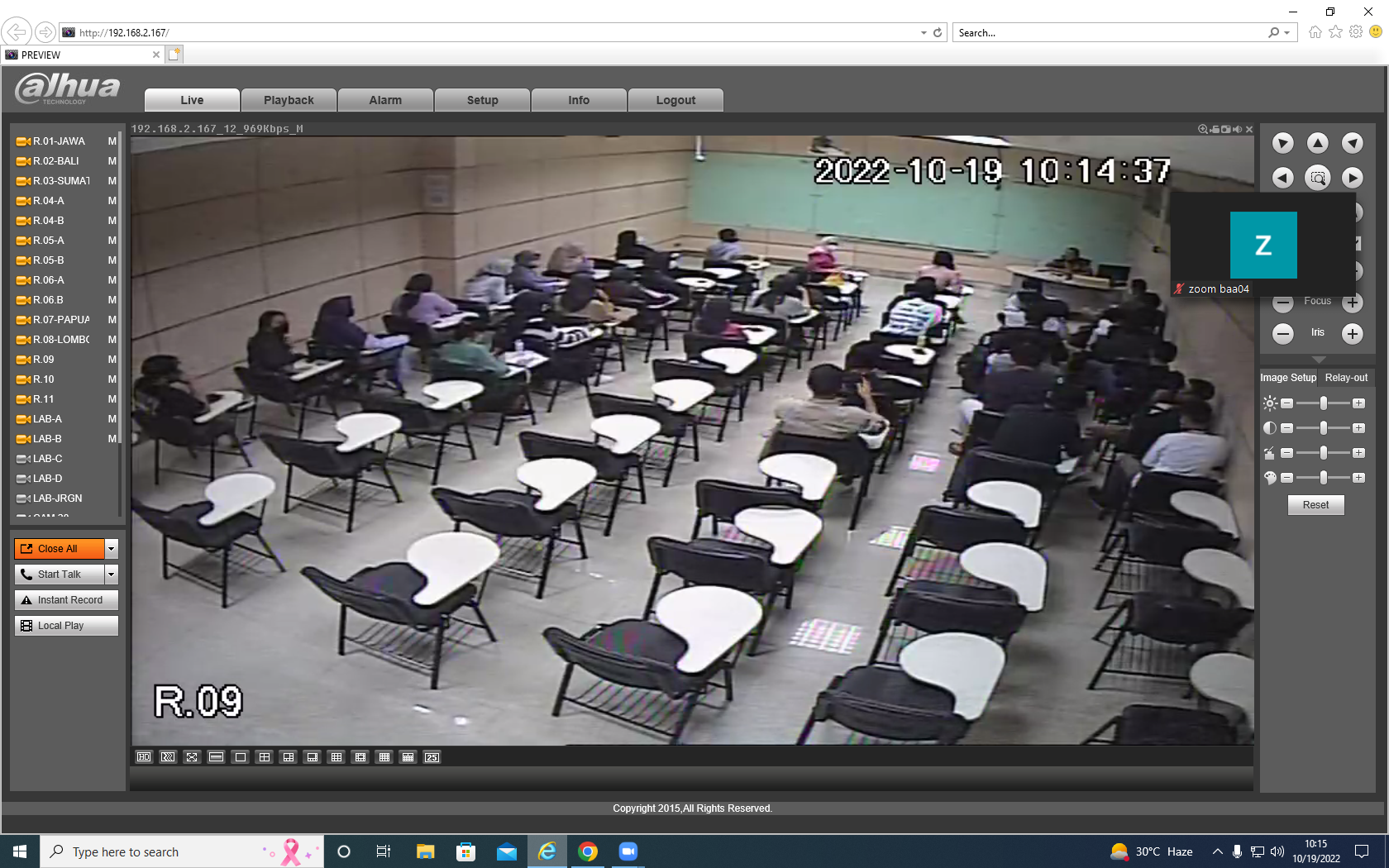1389x868 pixels.
Task: Select the four-window split layout
Action: pyautogui.click(x=264, y=757)
